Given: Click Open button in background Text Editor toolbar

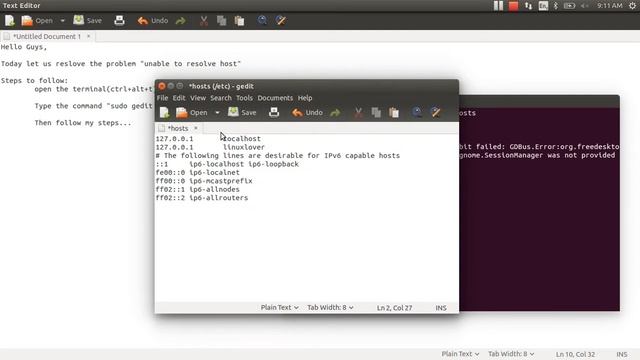Looking at the screenshot, I should [37, 20].
